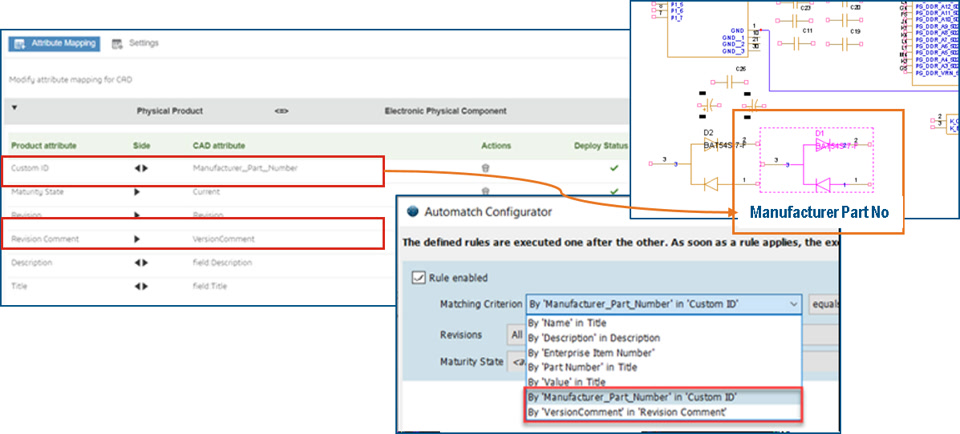Viewport: 960px width, 434px height.
Task: Click the Side column header
Action: pyautogui.click(x=141, y=146)
